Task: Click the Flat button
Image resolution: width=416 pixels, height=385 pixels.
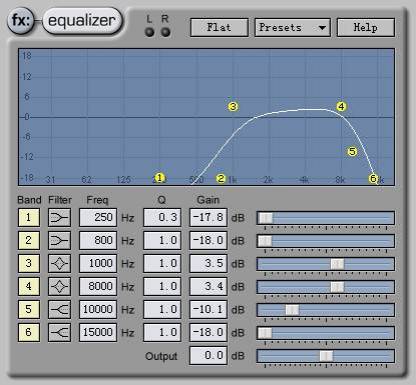Action: [219, 27]
